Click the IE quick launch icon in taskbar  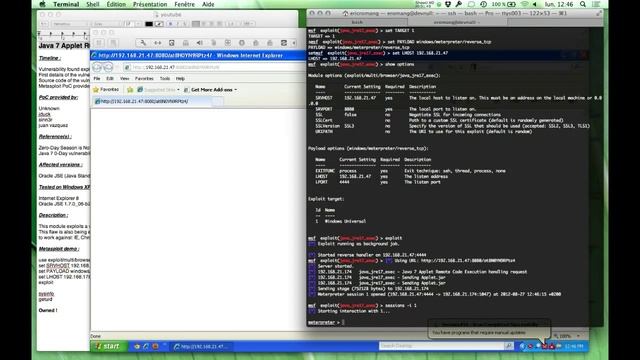point(146,347)
